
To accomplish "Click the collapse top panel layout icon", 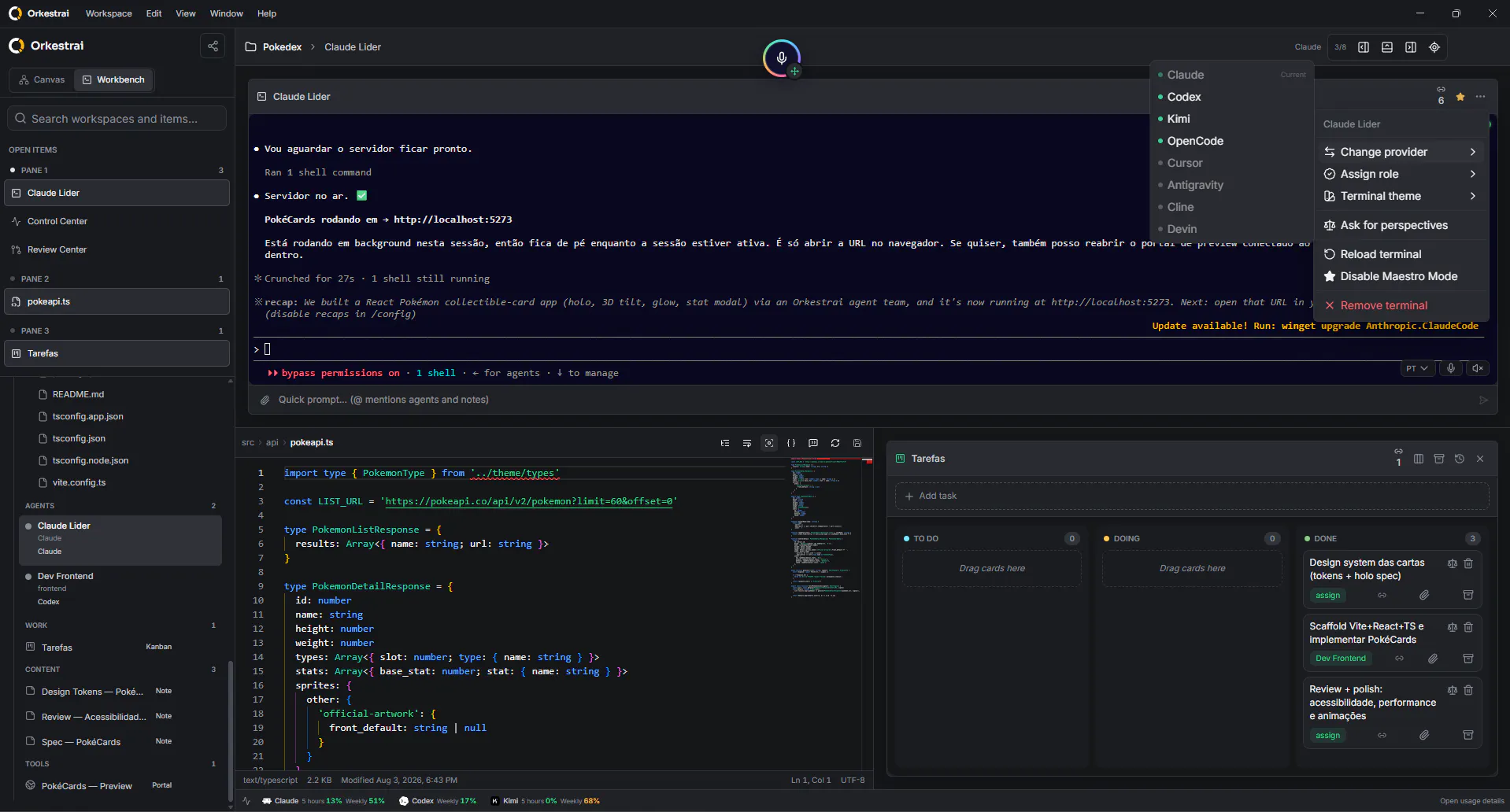I will coord(1387,47).
